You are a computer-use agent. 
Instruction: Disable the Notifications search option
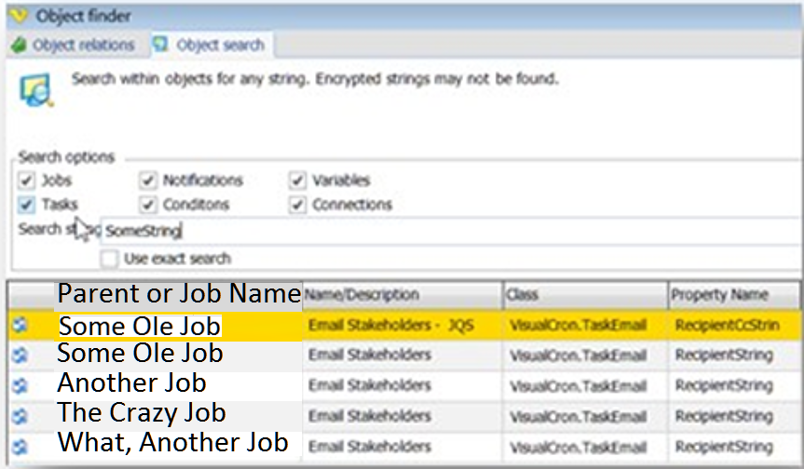[148, 181]
